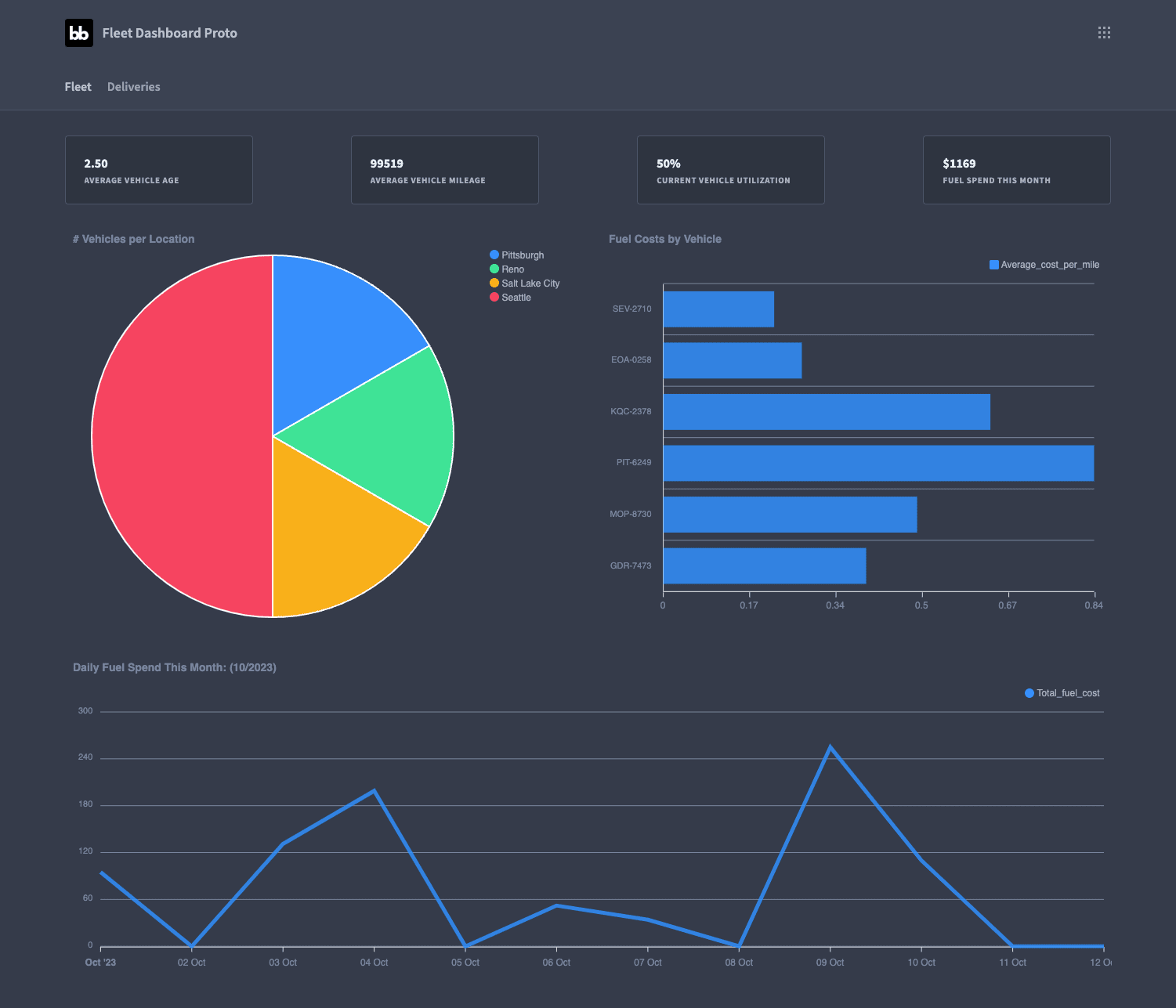This screenshot has width=1176, height=1008.
Task: Open the apps grid menu icon
Action: tap(1104, 33)
